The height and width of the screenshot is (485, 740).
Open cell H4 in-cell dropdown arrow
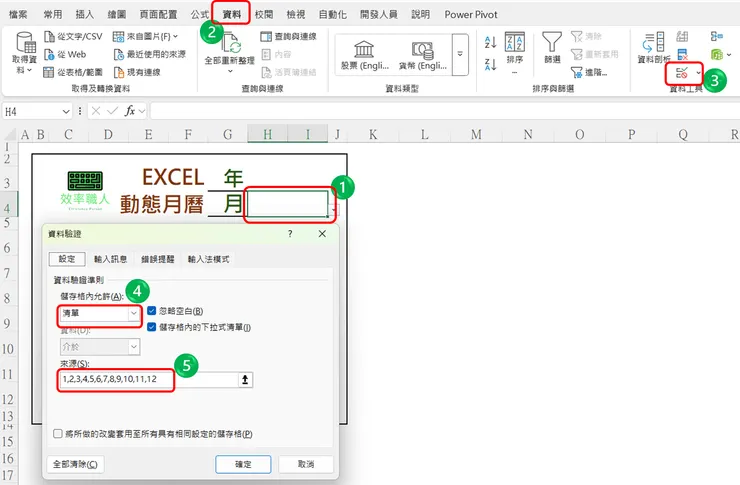pos(334,209)
